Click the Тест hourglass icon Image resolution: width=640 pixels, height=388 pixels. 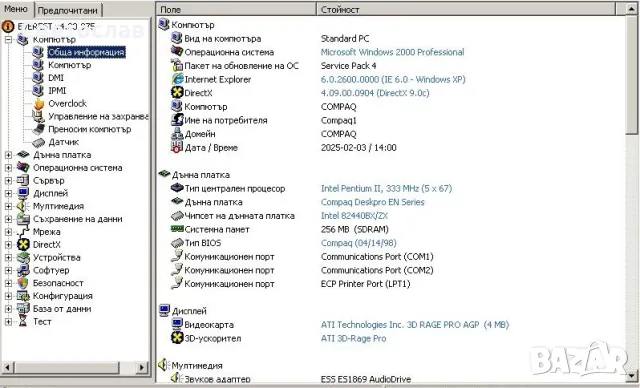[x=23, y=321]
